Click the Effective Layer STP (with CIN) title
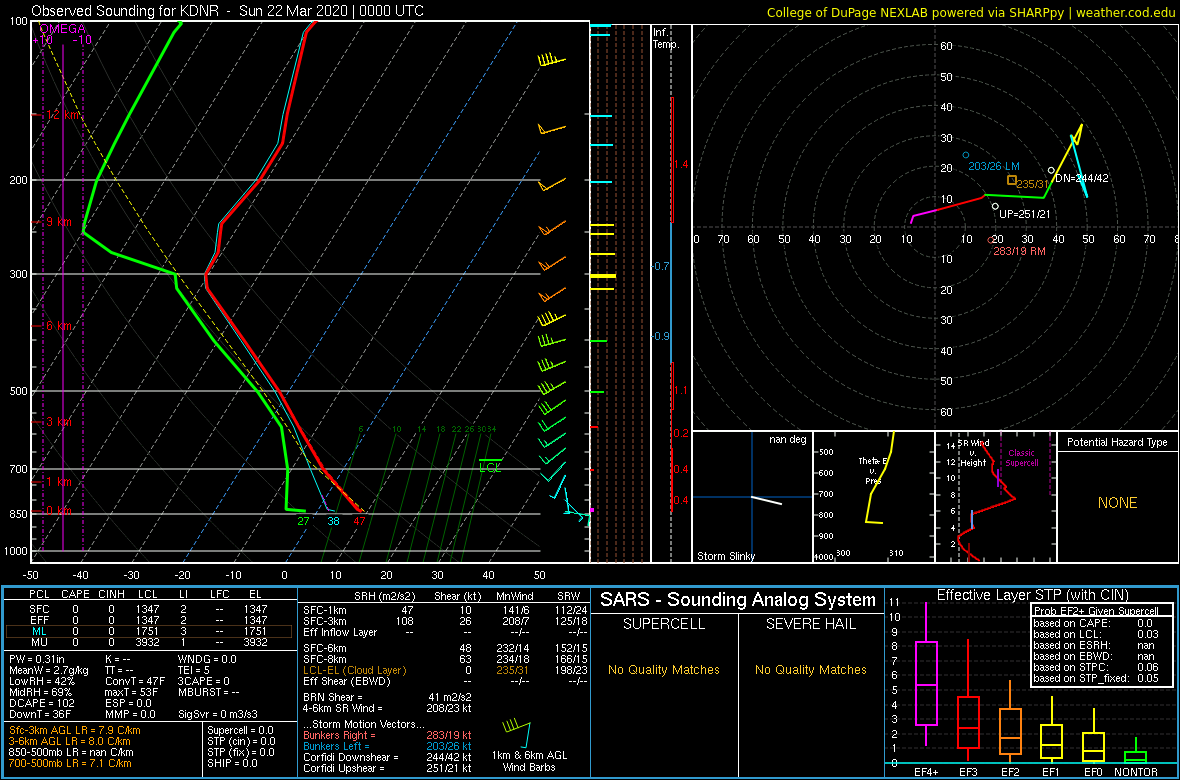Screen dimensions: 1180x780 (1031, 595)
